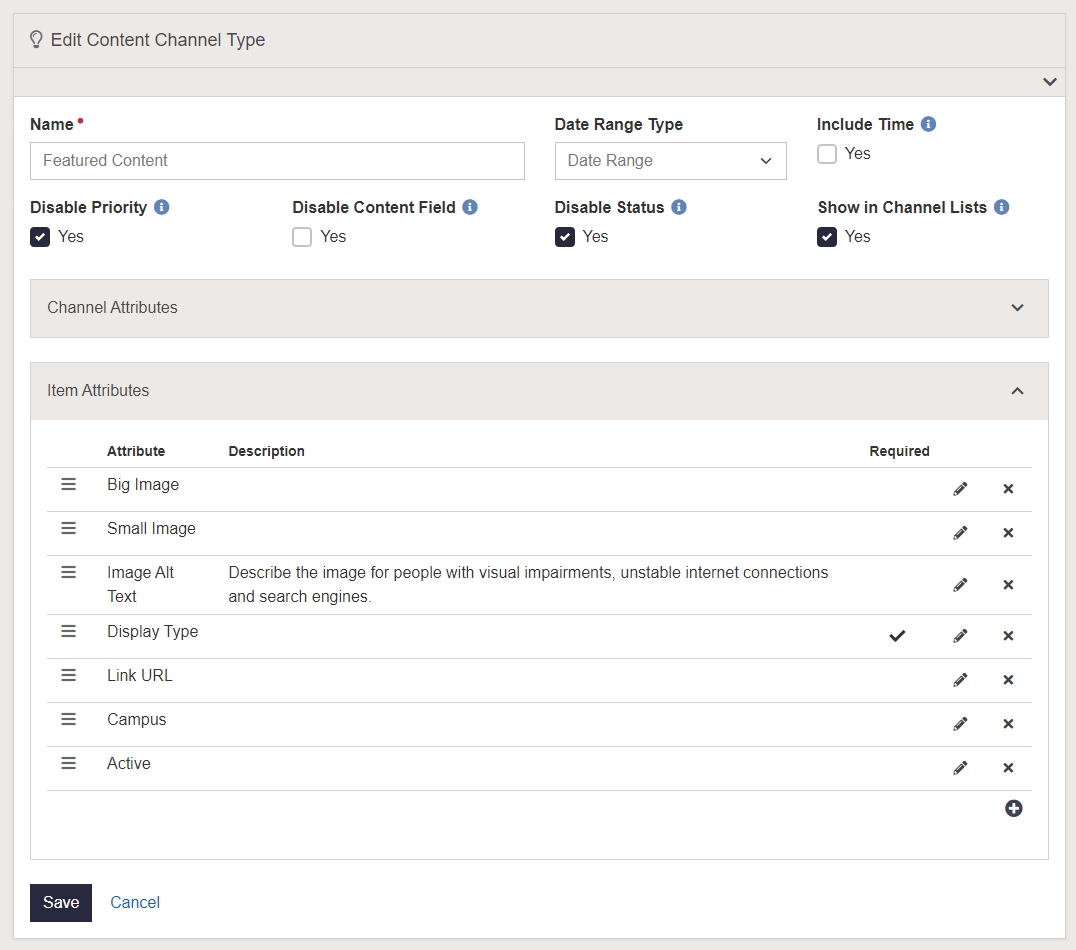Delete the Big Image attribute
The image size is (1076, 950).
point(1008,489)
